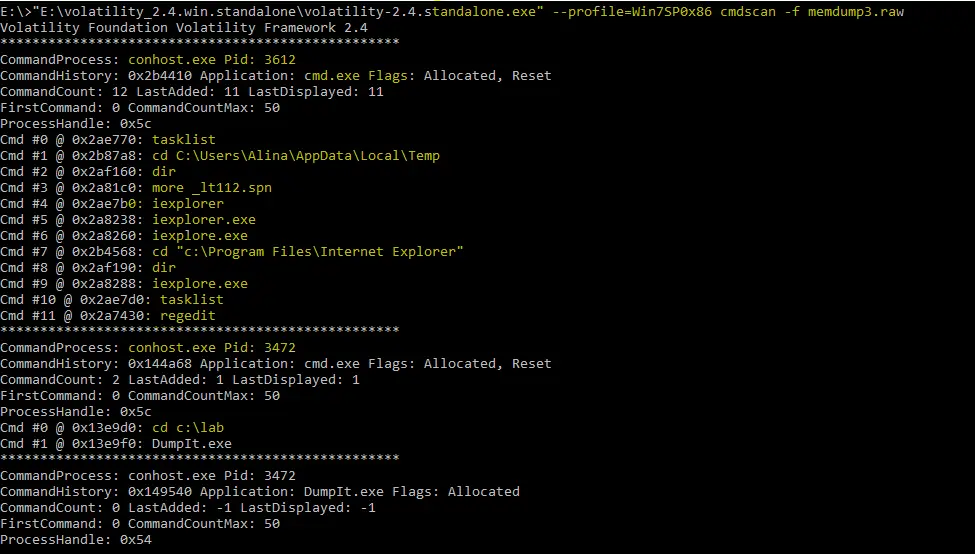The height and width of the screenshot is (554, 975).
Task: Click the ProcessHandle: 0x54 line
Action: click(76, 540)
